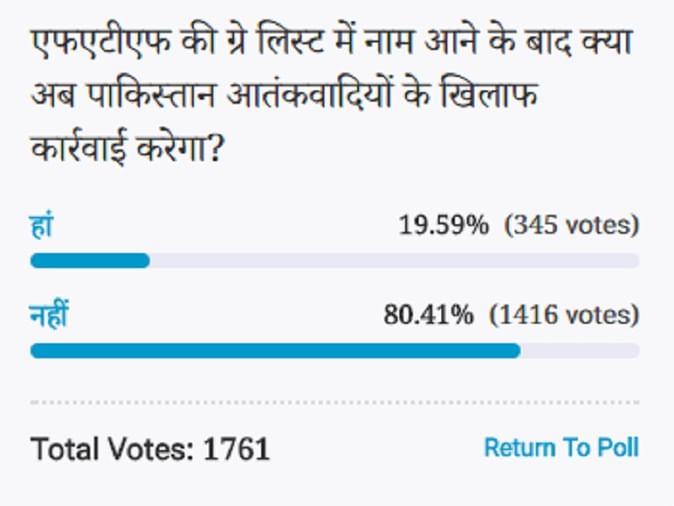
Task: Click the नहीं option label
Action: (50, 316)
